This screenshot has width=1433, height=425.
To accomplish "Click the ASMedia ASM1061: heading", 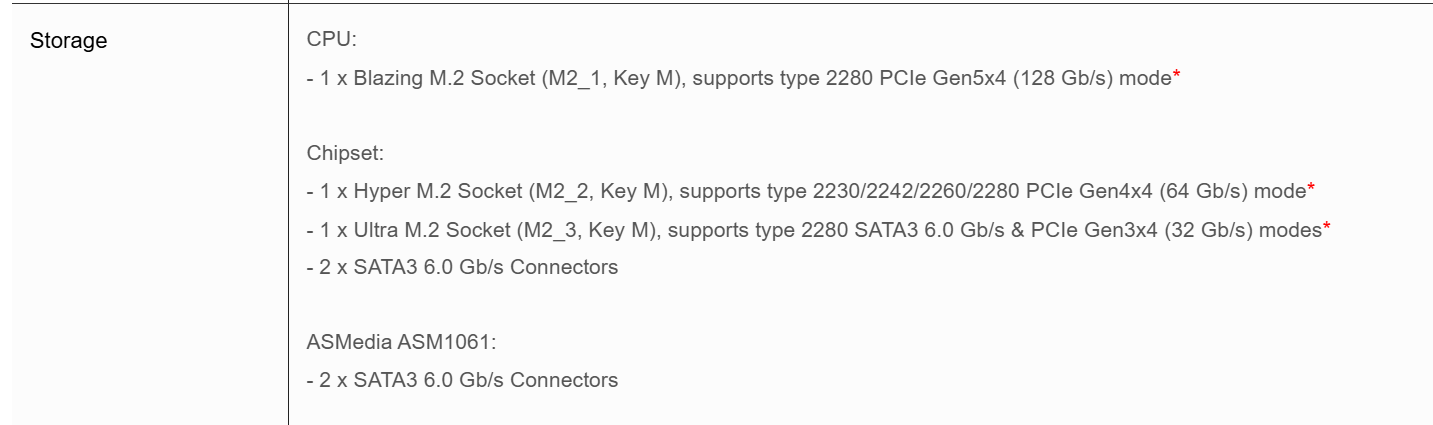I will pos(401,343).
